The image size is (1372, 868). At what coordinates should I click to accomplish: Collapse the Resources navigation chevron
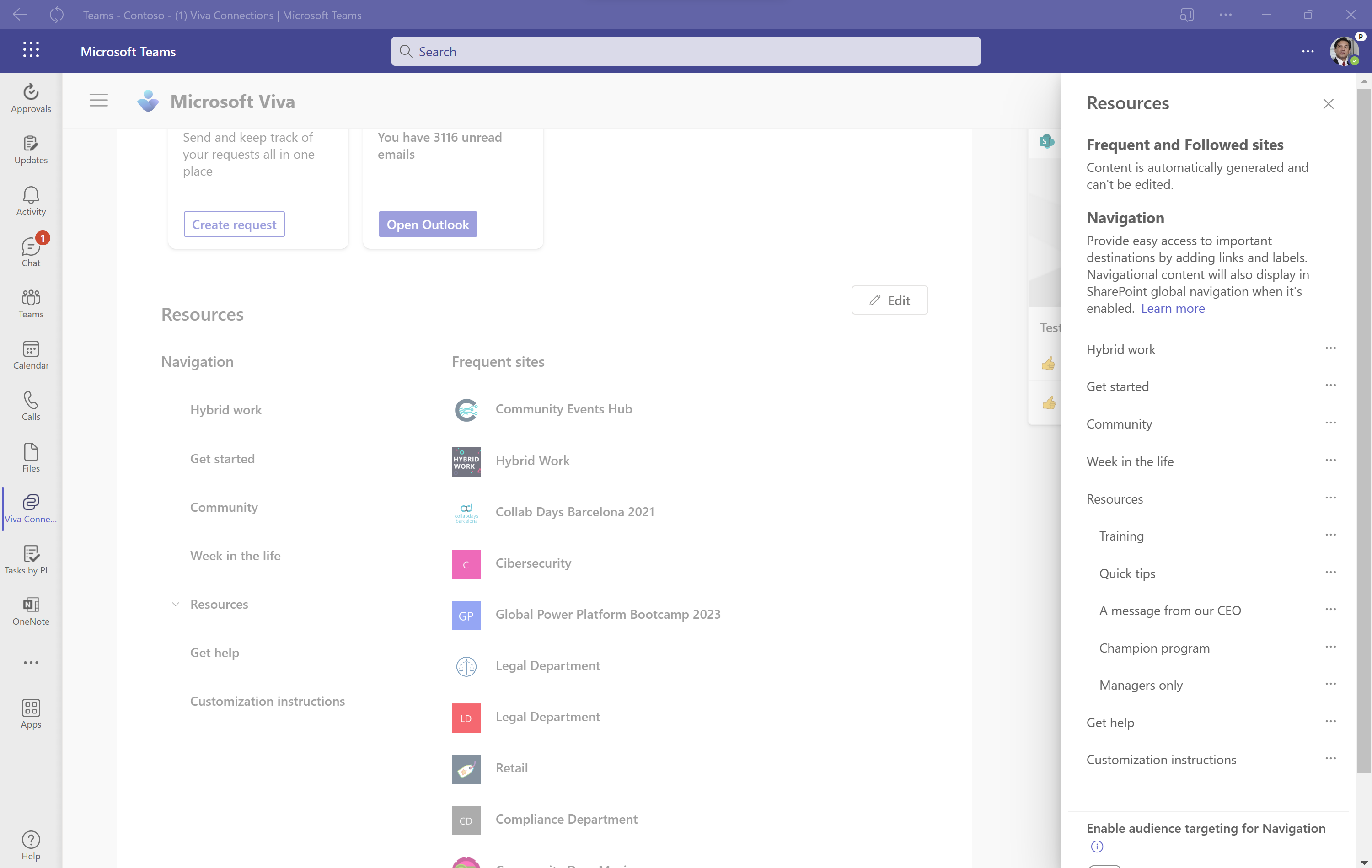click(x=176, y=604)
